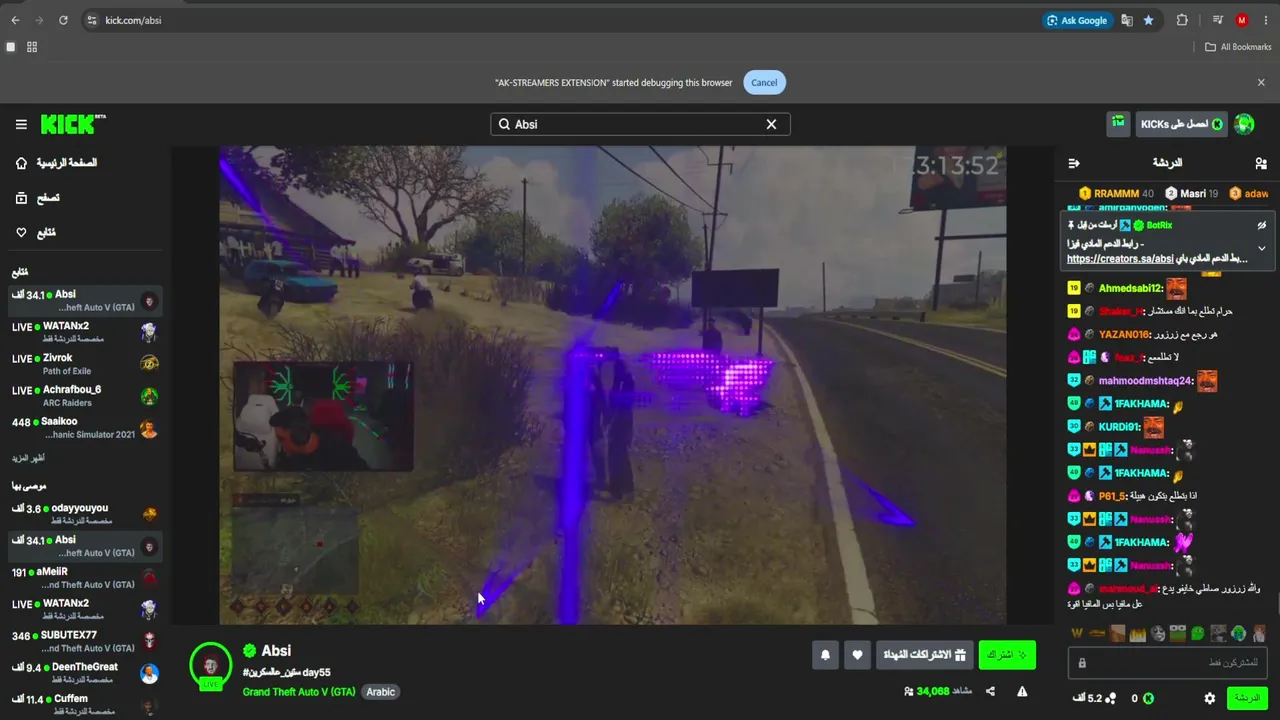The image size is (1280, 720).
Task: Click the green chat send button
Action: tap(1247, 698)
